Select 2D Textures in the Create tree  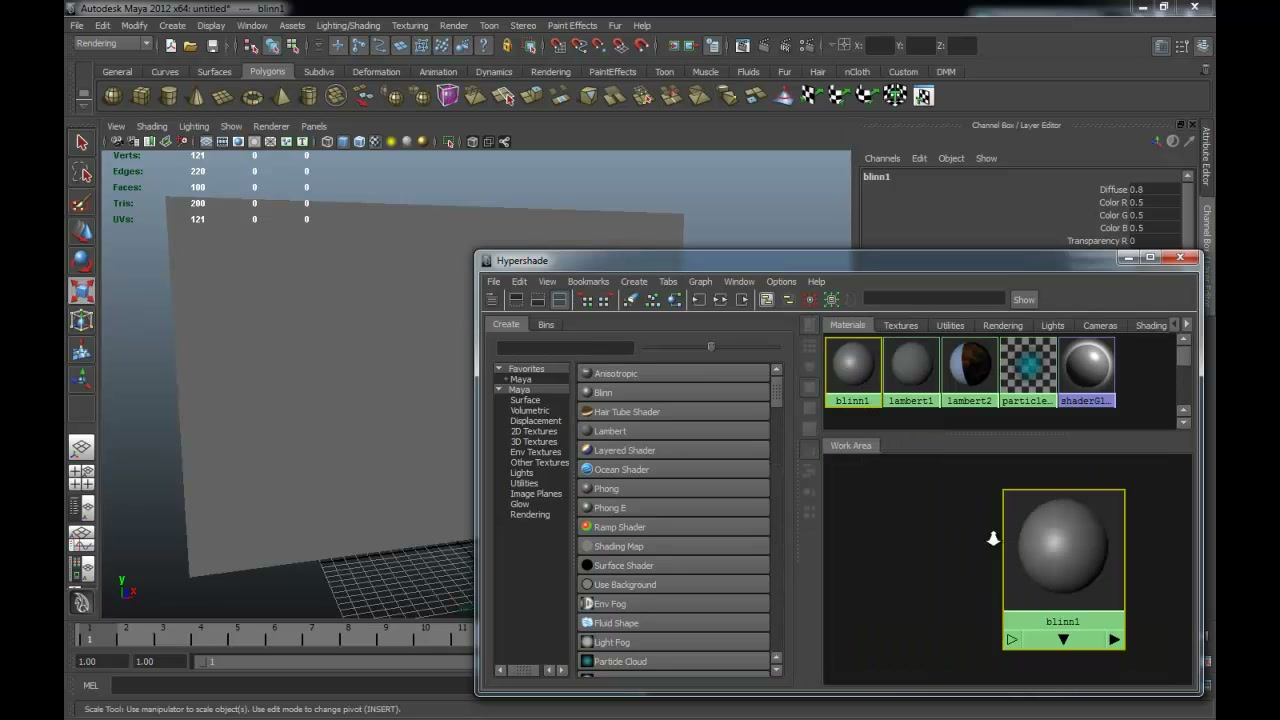(534, 431)
